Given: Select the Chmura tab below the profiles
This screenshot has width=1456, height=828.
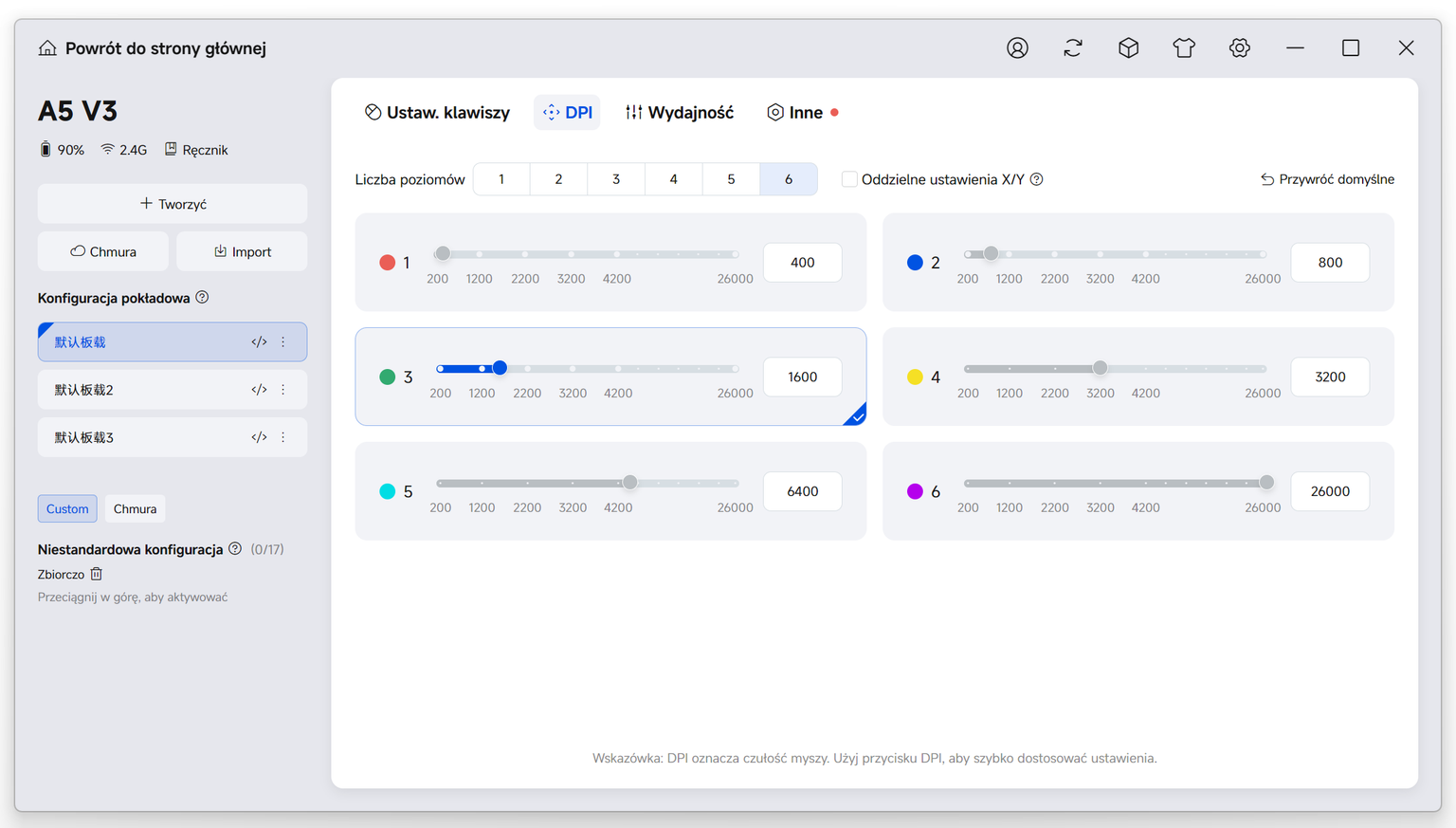Looking at the screenshot, I should tap(135, 509).
